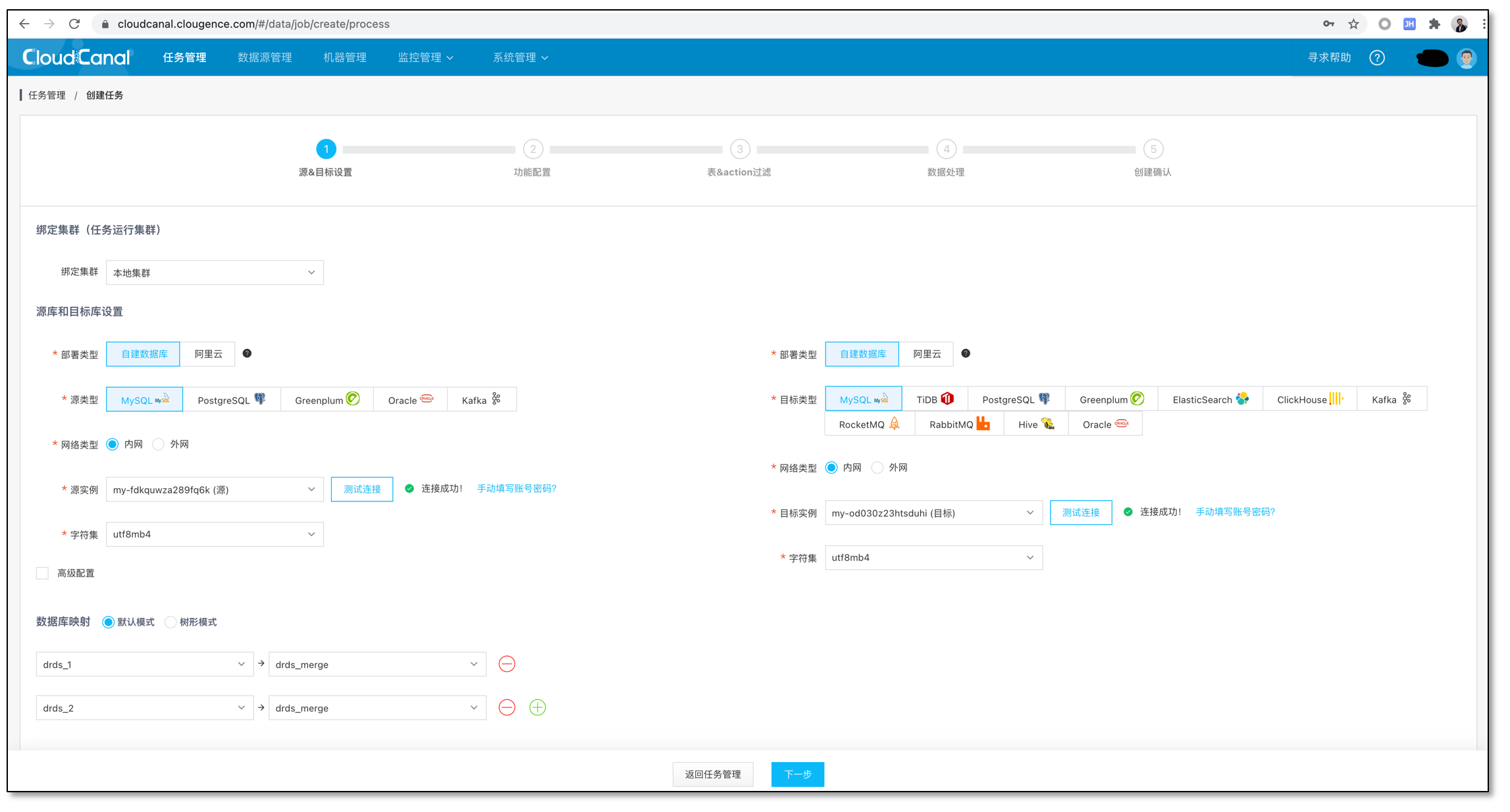Click the help question mark in header
The height and width of the screenshot is (812, 1510).
pyautogui.click(x=1376, y=58)
